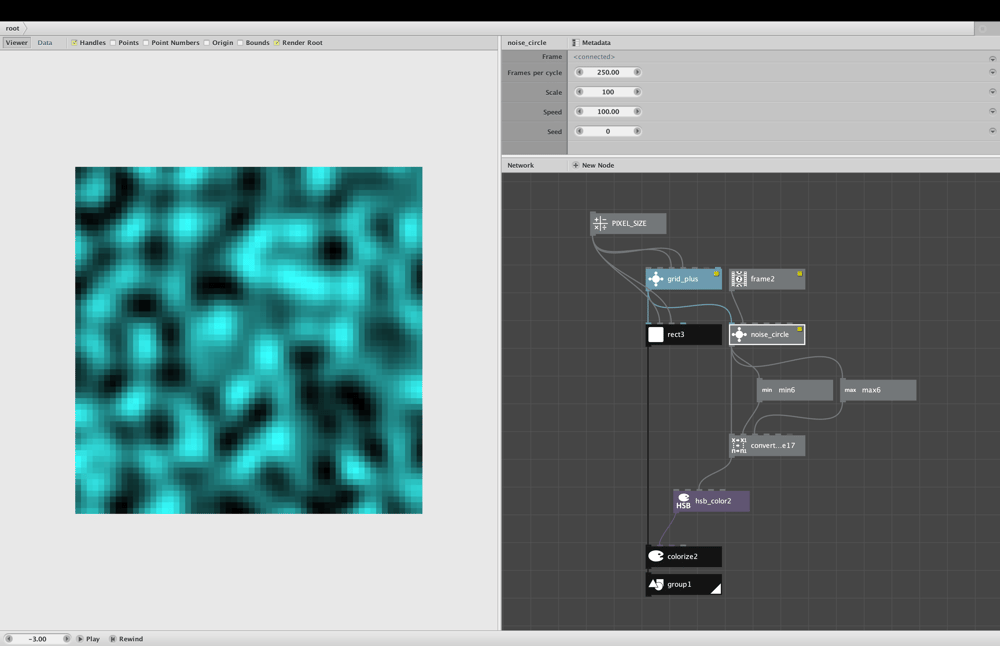Click the noise_circle node icon
This screenshot has height=646, width=1000.
[x=739, y=334]
